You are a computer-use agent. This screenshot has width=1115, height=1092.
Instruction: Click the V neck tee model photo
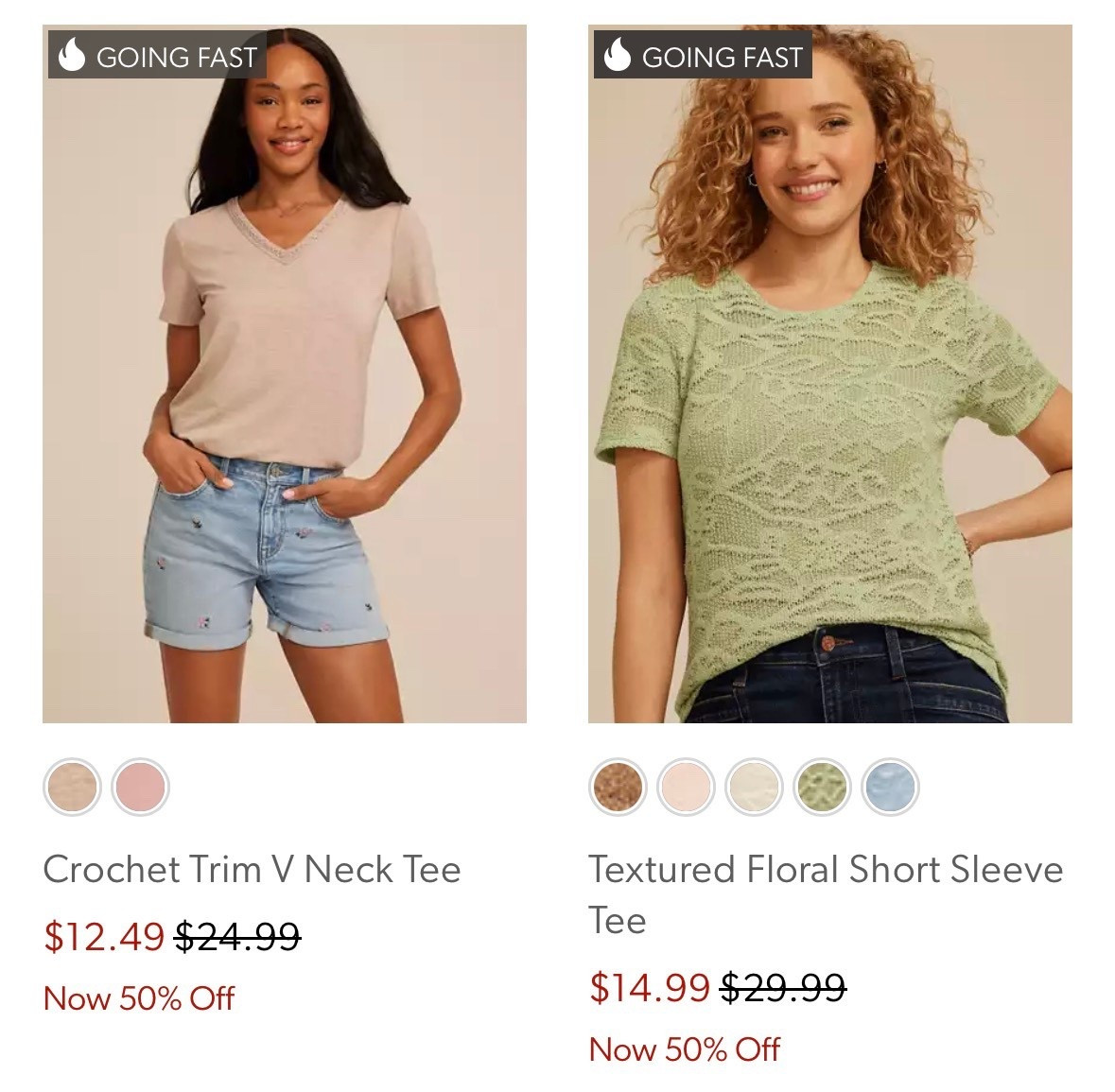point(284,378)
